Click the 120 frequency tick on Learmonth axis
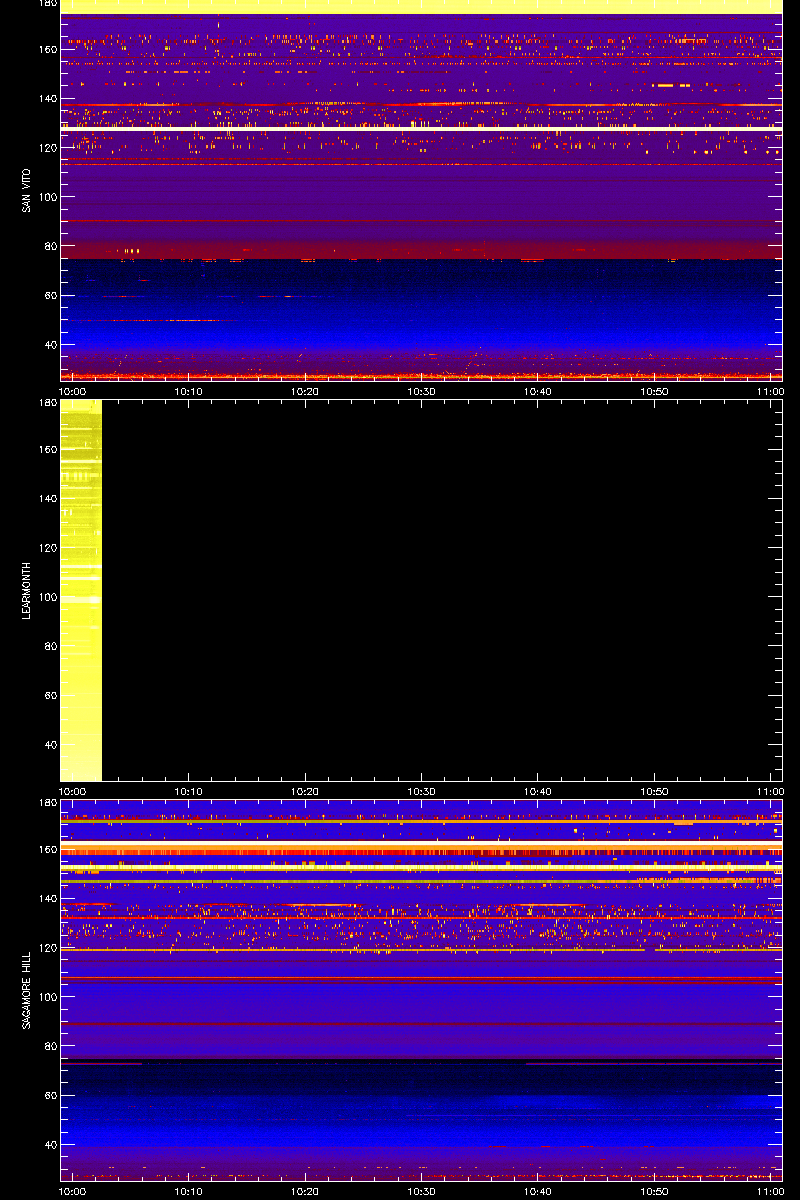 click(47, 547)
